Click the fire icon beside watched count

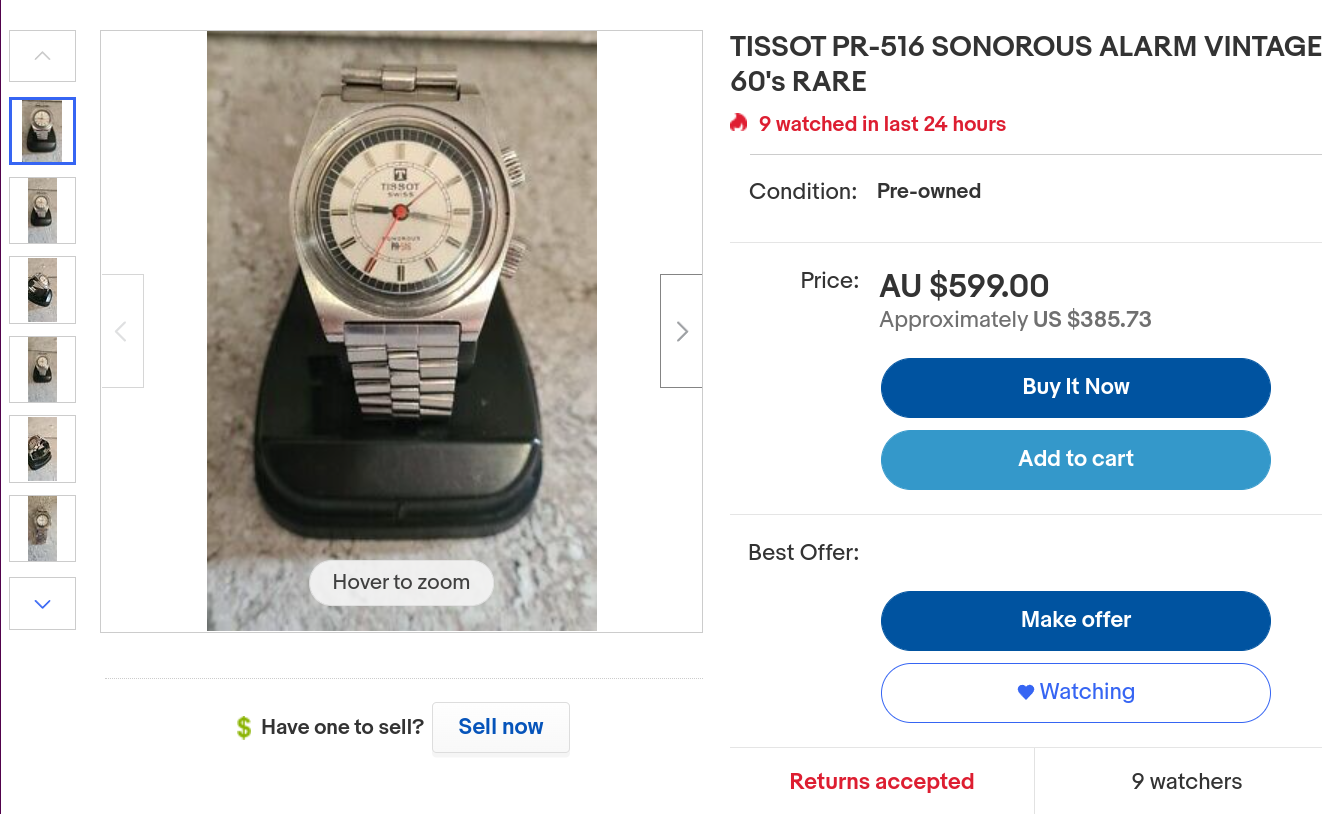(739, 124)
